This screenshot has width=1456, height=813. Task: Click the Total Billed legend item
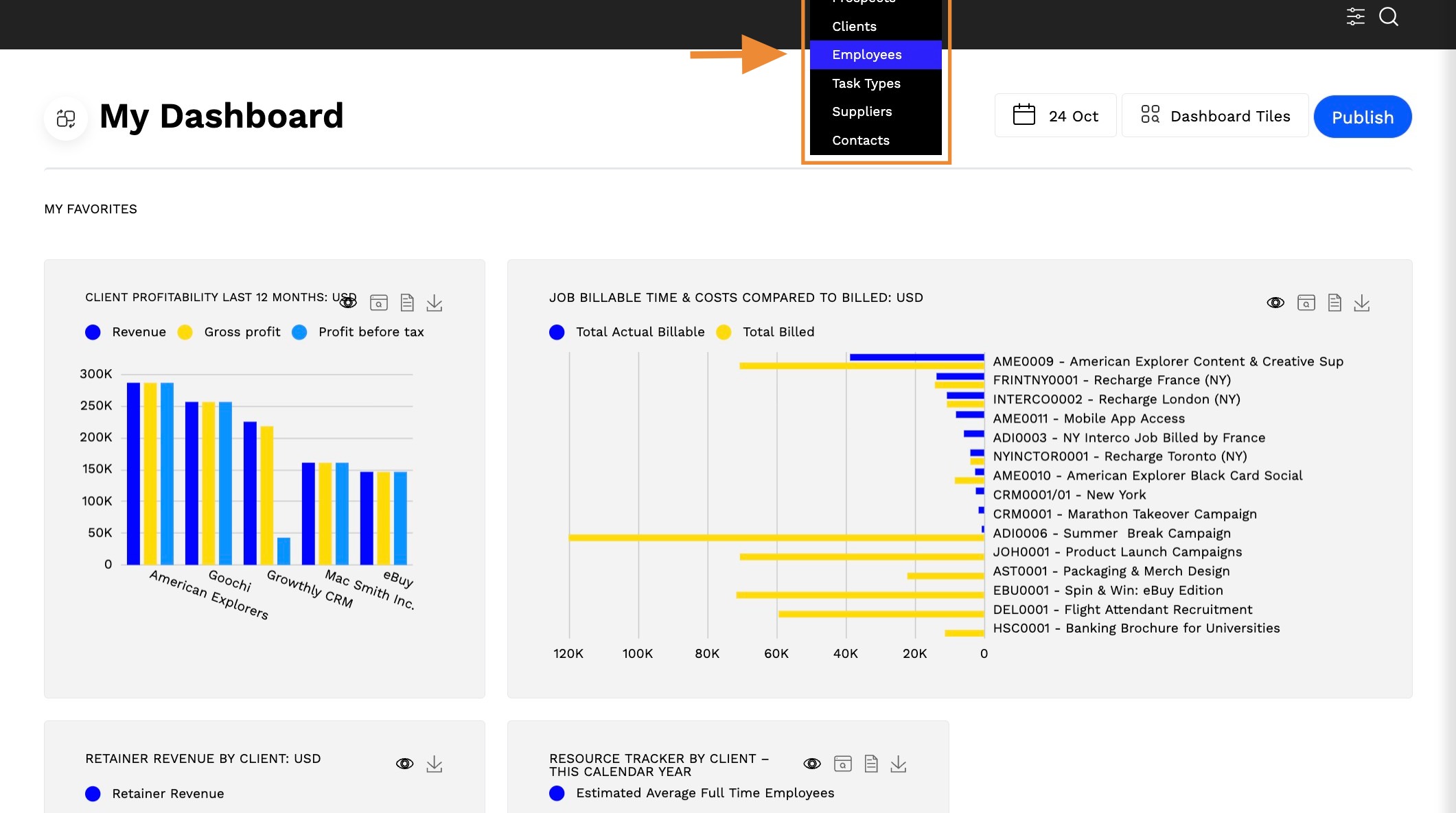pos(765,332)
